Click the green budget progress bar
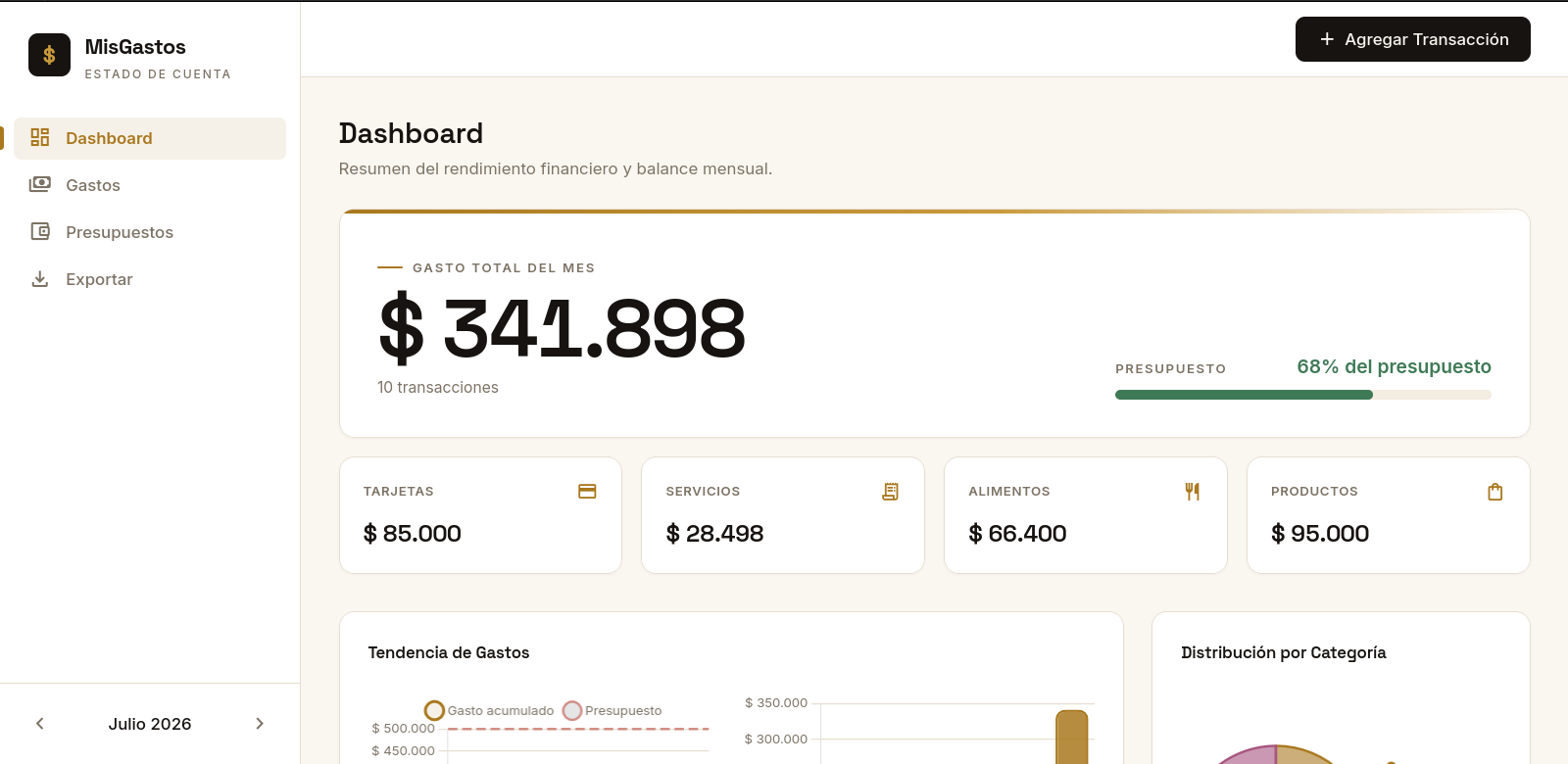This screenshot has height=764, width=1568. (x=1244, y=395)
